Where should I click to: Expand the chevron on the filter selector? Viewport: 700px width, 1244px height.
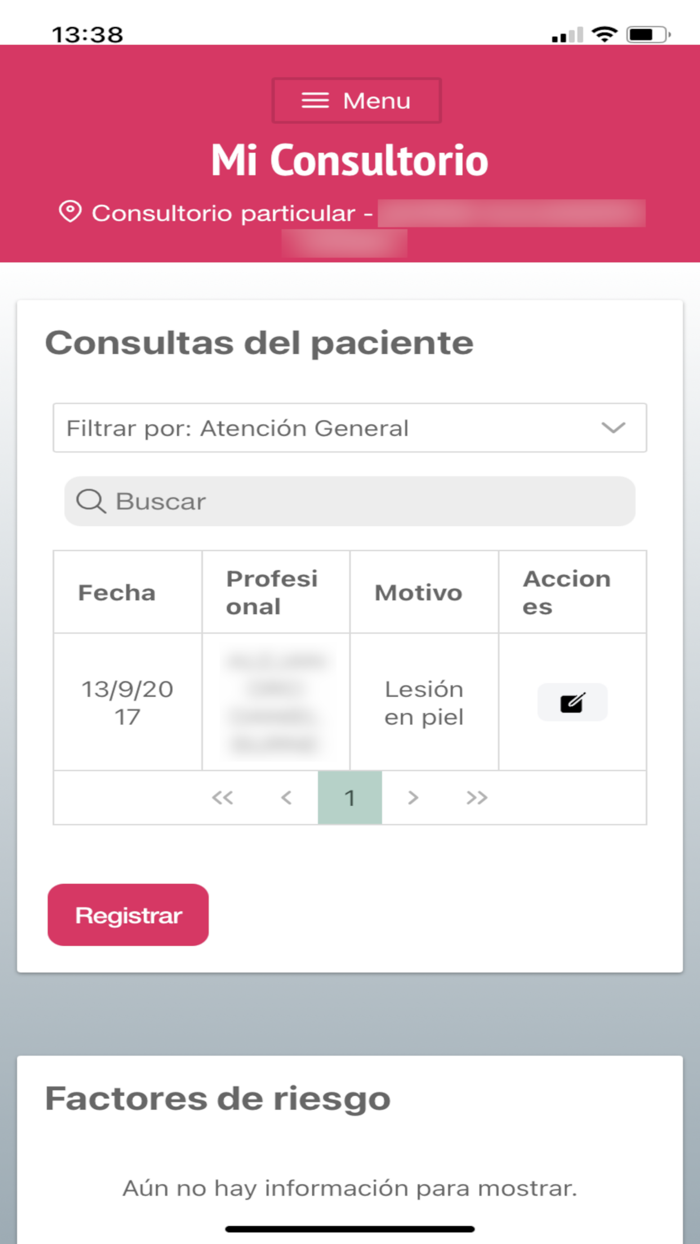614,427
